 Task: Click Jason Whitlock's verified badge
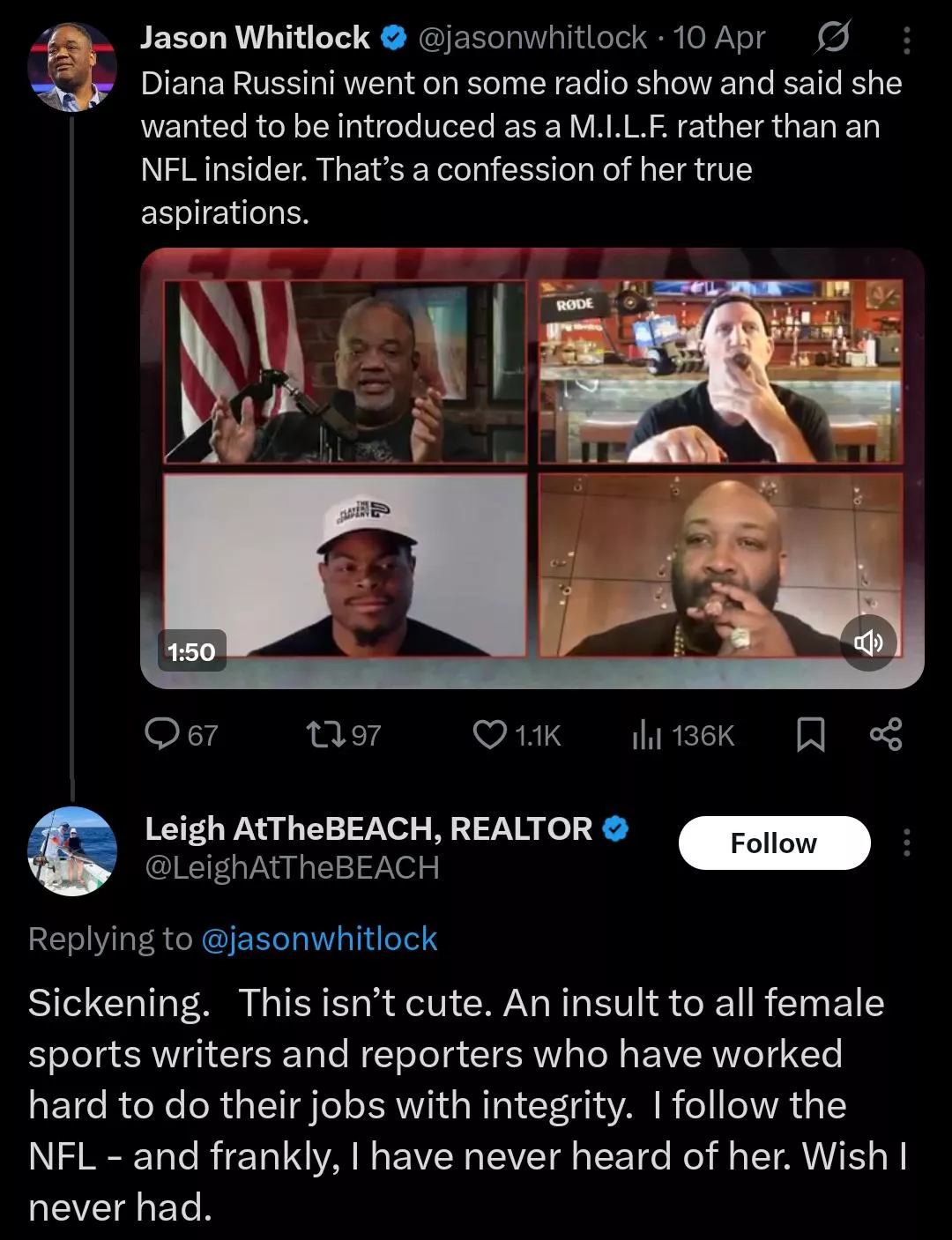pyautogui.click(x=392, y=38)
